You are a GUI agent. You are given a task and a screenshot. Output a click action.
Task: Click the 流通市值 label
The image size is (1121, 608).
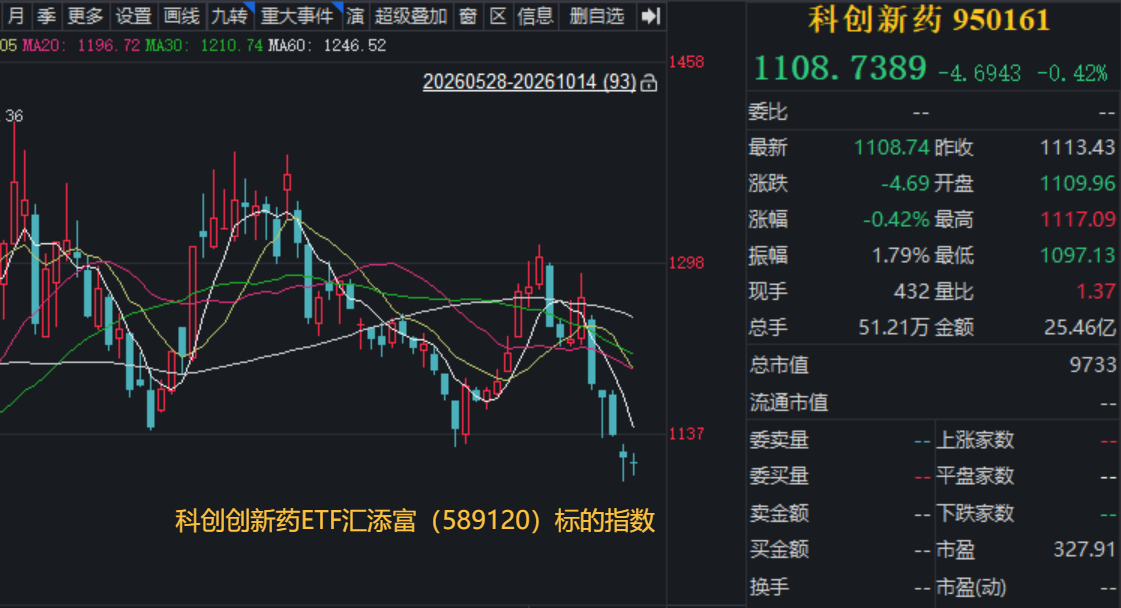click(x=789, y=403)
